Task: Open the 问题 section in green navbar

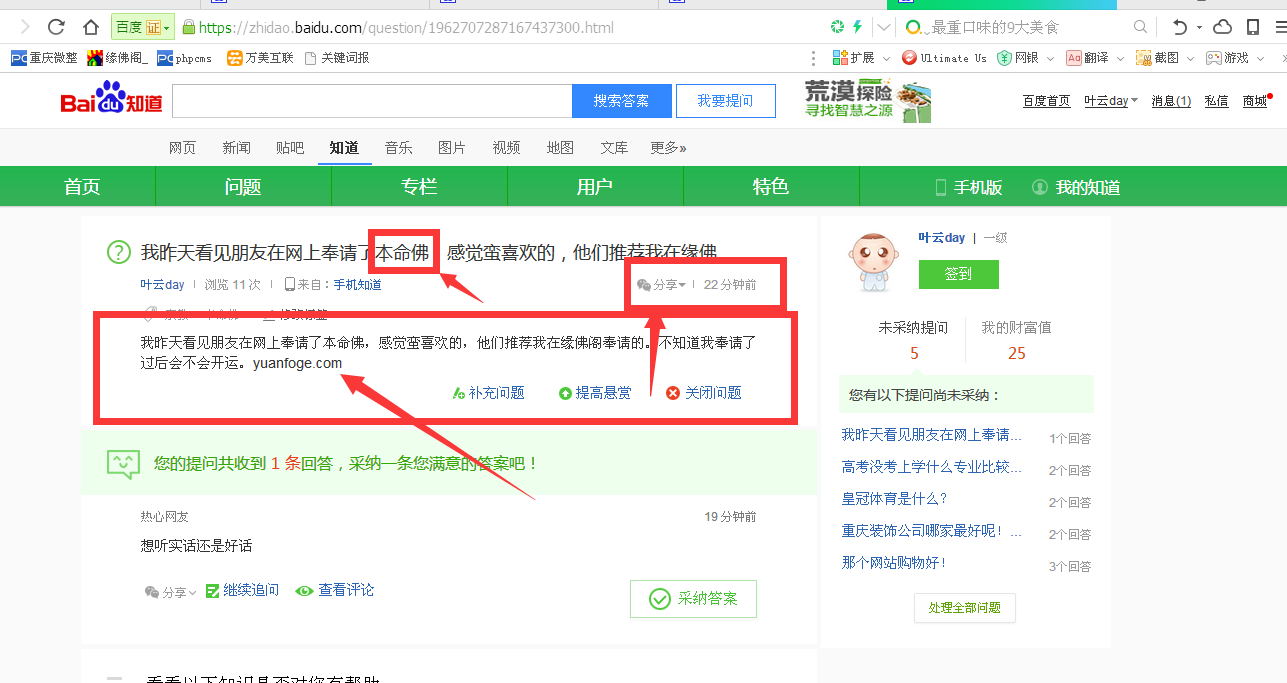Action: [243, 187]
